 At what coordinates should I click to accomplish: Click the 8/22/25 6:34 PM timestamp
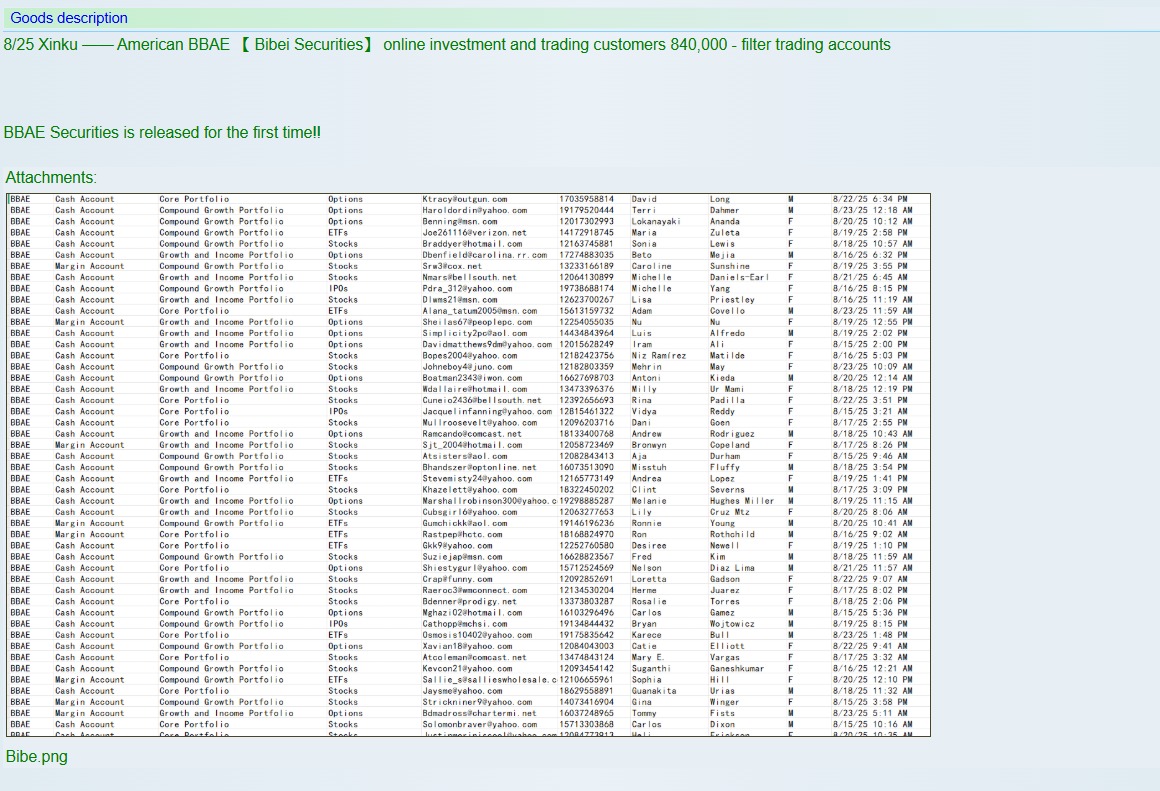point(869,199)
